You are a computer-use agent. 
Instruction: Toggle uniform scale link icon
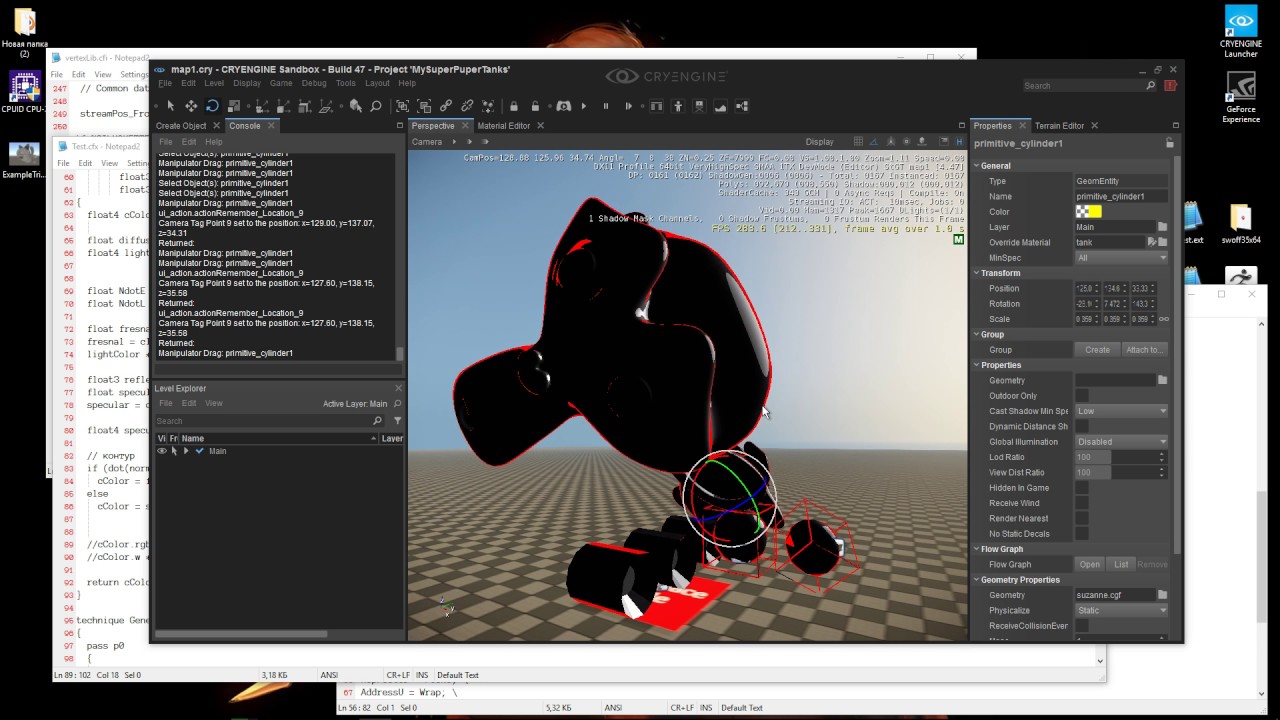[x=1163, y=319]
